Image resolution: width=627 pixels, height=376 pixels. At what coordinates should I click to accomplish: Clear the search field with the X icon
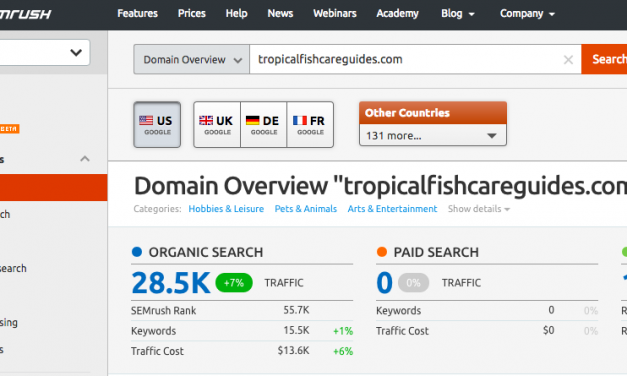[x=568, y=60]
